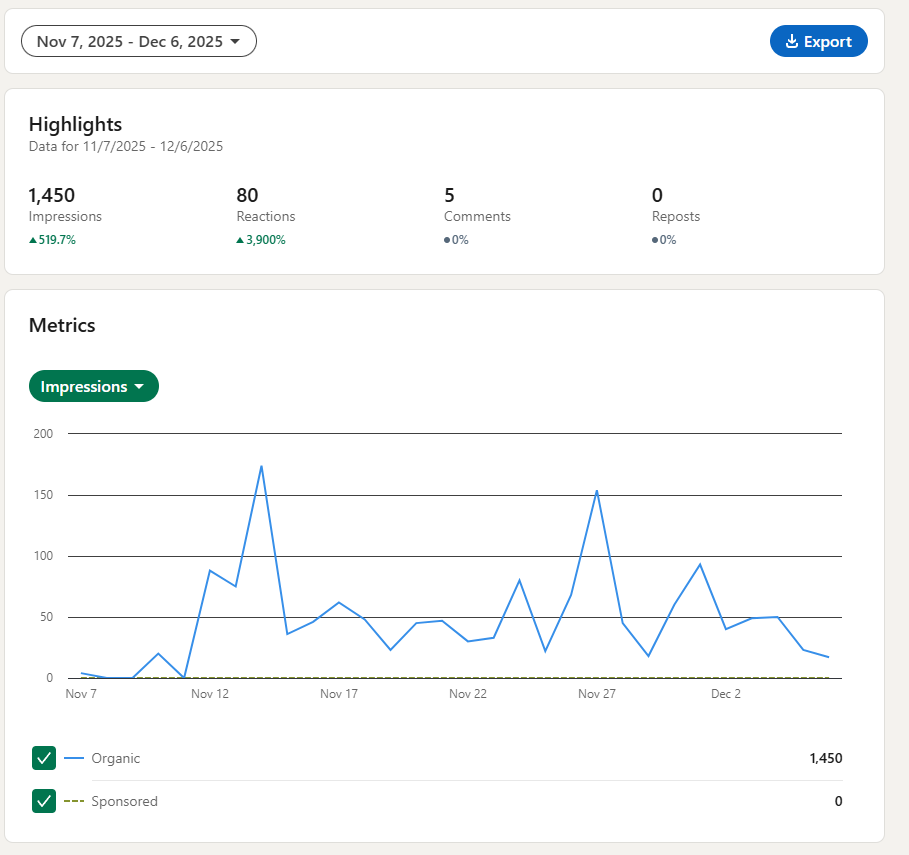The image size is (909, 855).
Task: Click the chart peak above Nov 27
Action: point(597,491)
